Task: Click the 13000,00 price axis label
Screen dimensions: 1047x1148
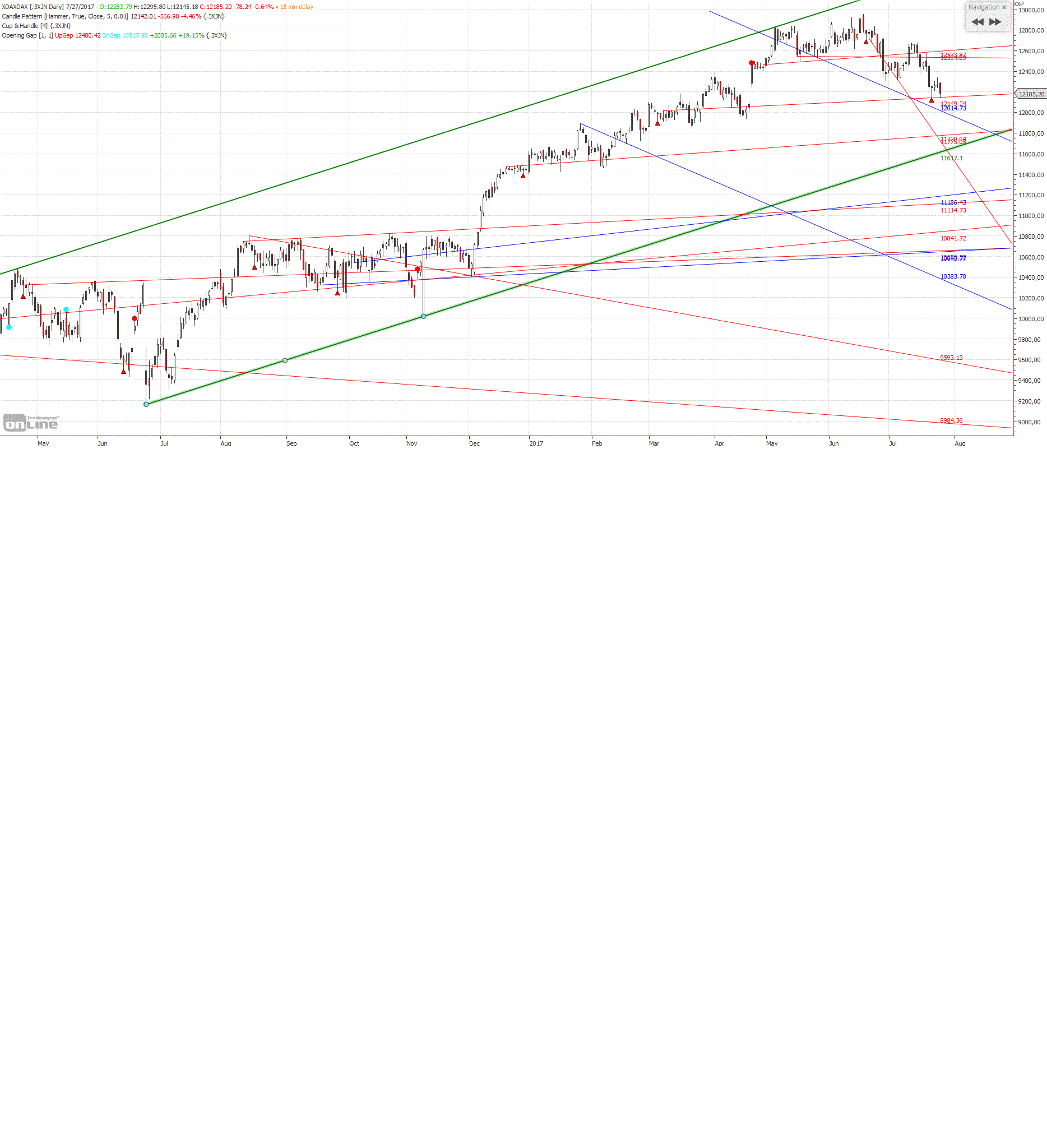Action: coord(1031,10)
